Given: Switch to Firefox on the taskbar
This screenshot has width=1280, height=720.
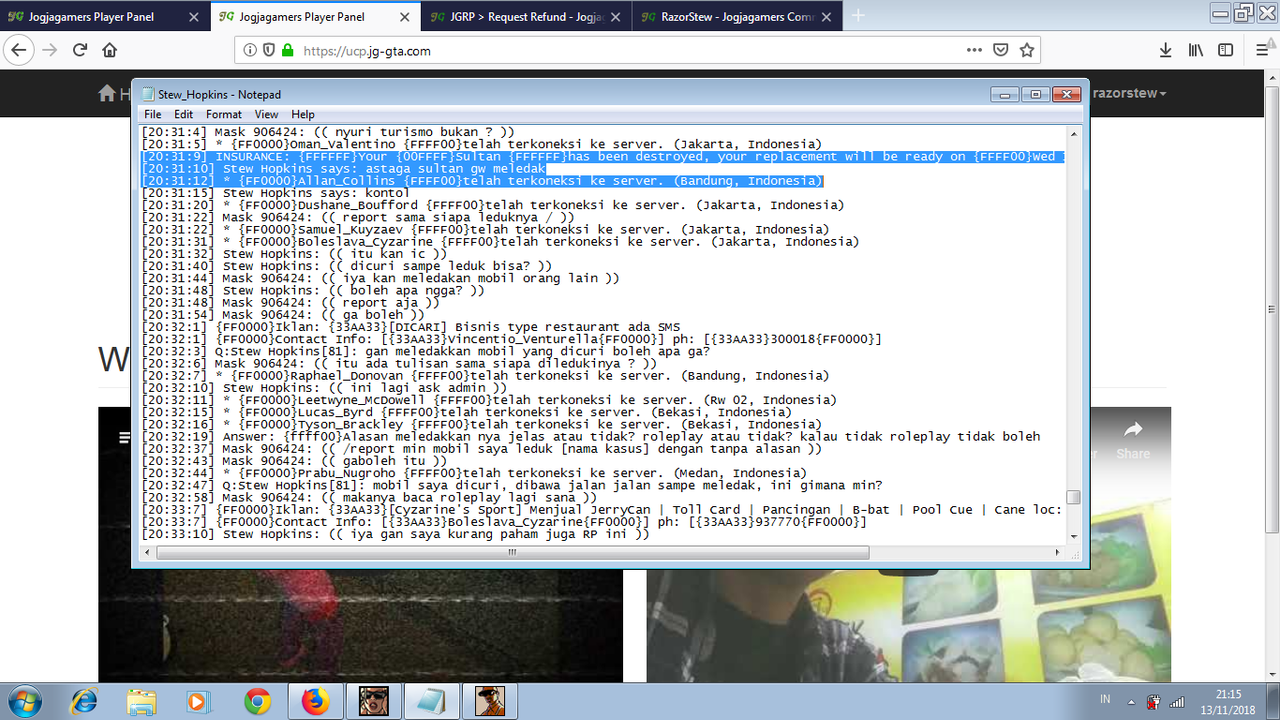Looking at the screenshot, I should 315,701.
